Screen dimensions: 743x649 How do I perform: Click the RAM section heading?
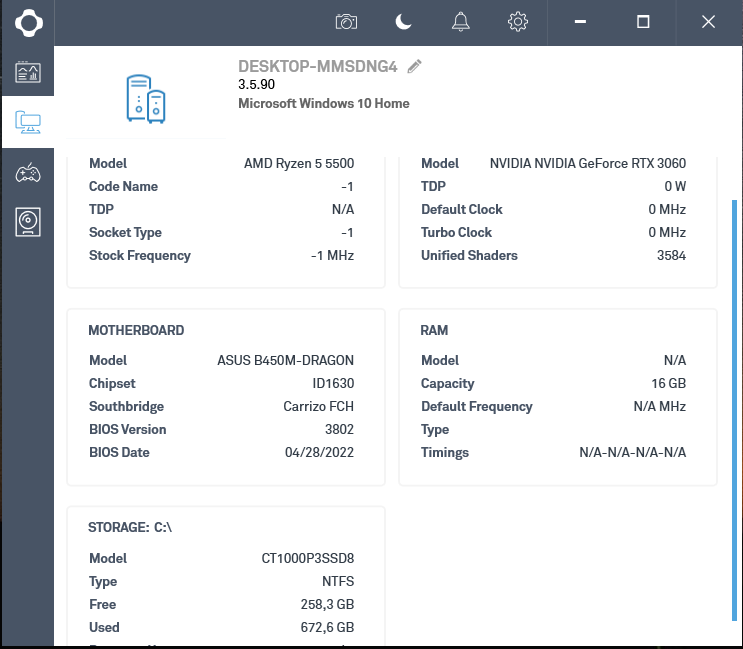[x=434, y=330]
